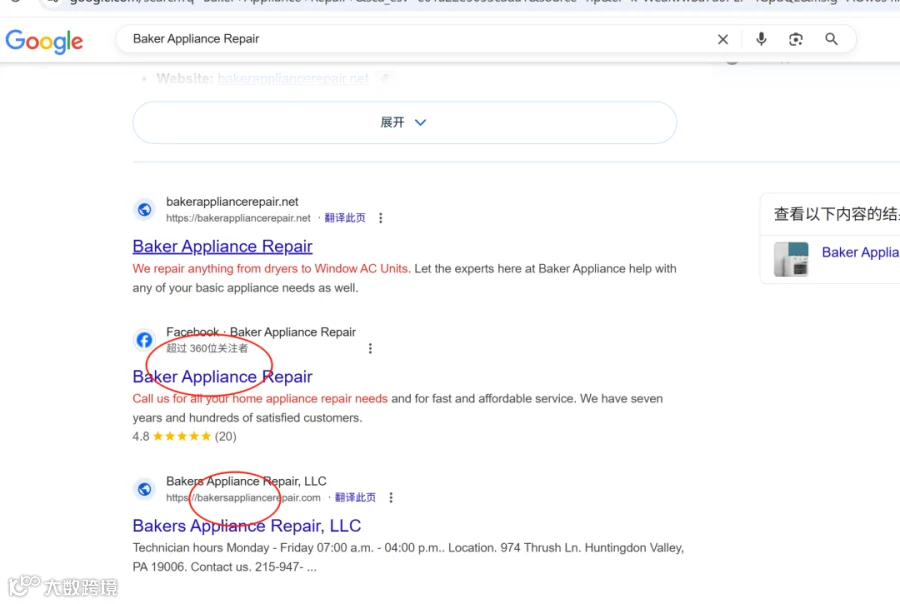Focus the Baker Appliance Repair search field

413,38
